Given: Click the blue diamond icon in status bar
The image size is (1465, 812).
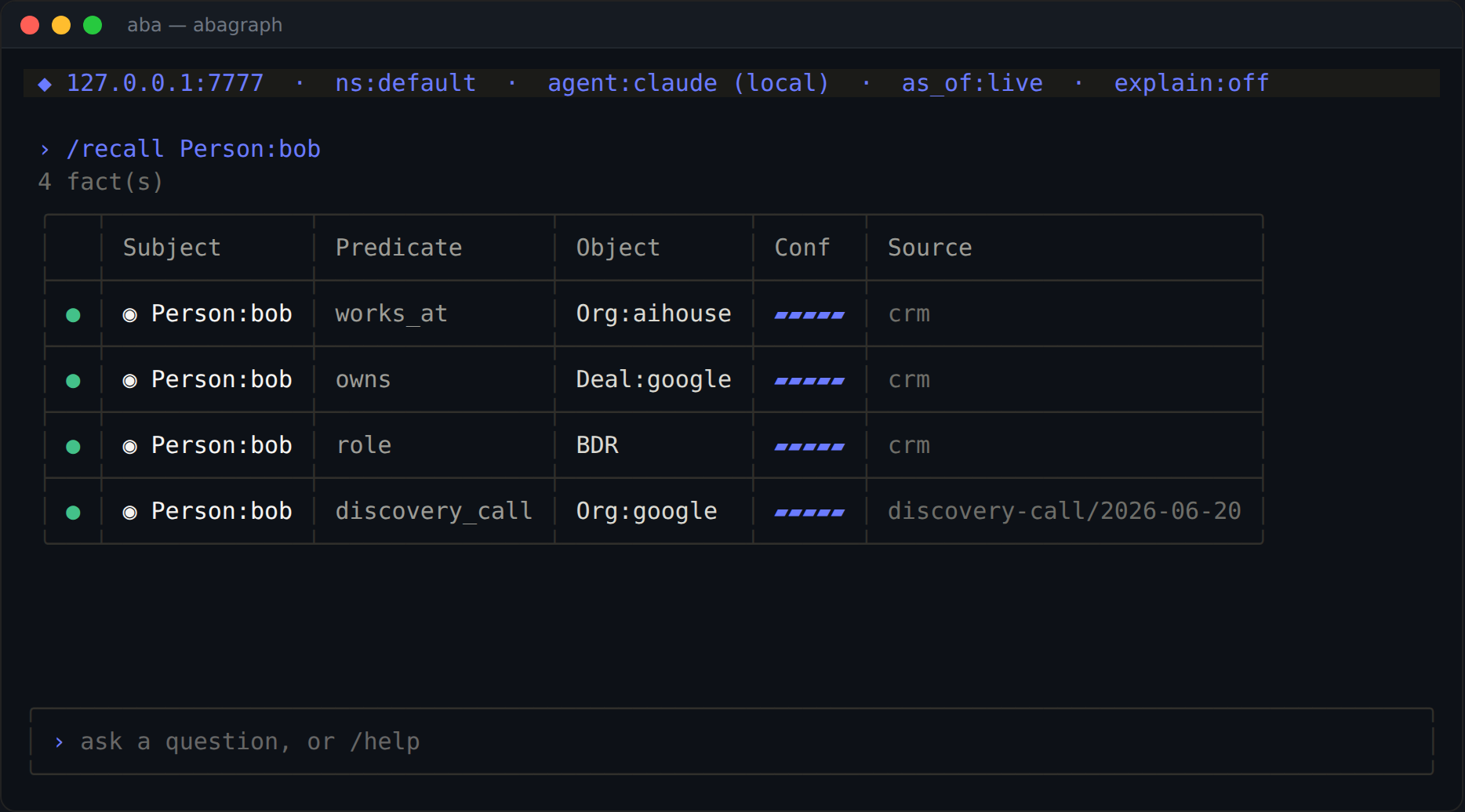Looking at the screenshot, I should click(45, 84).
